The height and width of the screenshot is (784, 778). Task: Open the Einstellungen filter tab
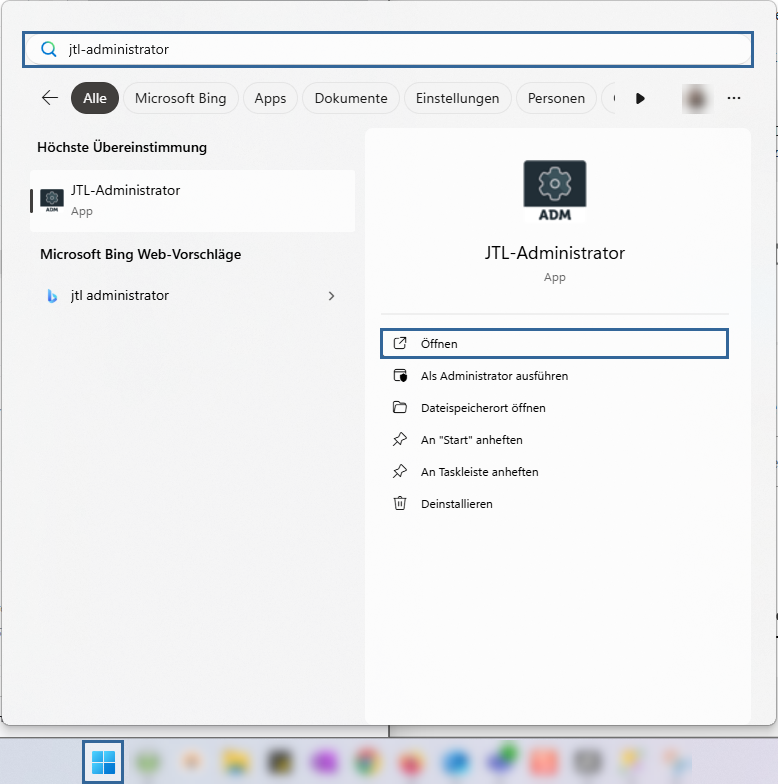pyautogui.click(x=457, y=98)
